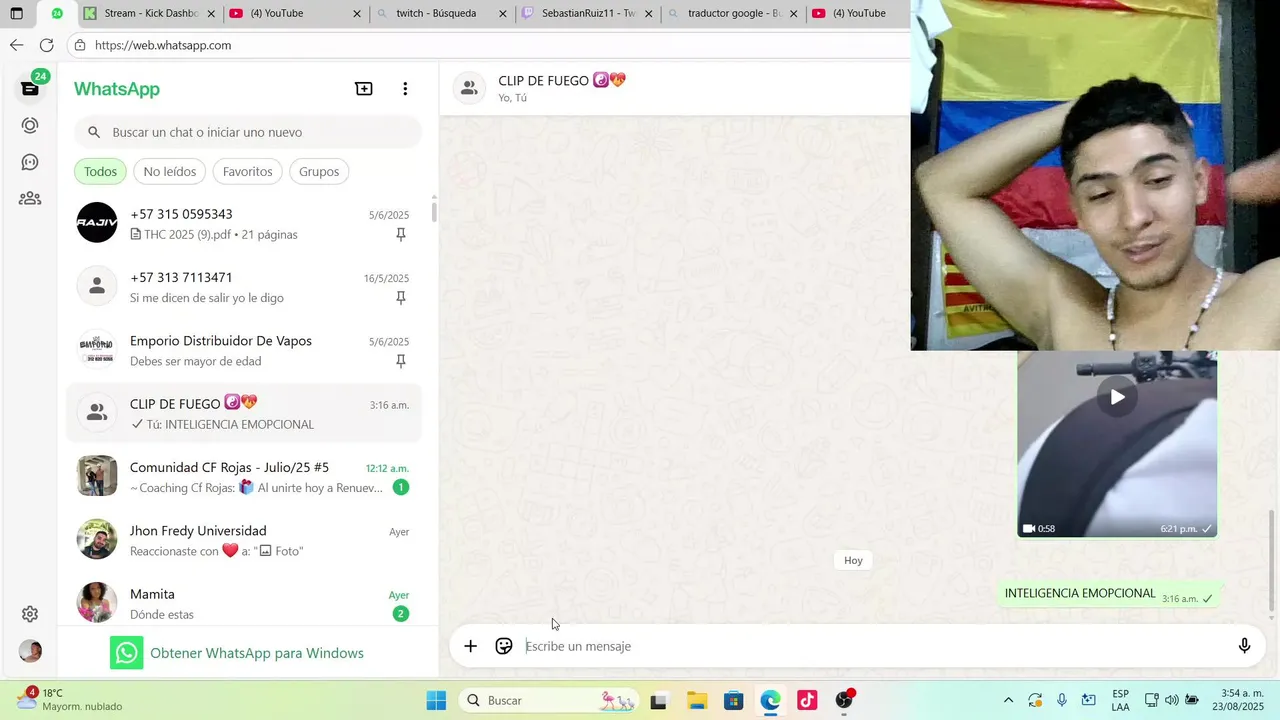Click pin icon on Emporio Distribuidor chat

pos(401,361)
